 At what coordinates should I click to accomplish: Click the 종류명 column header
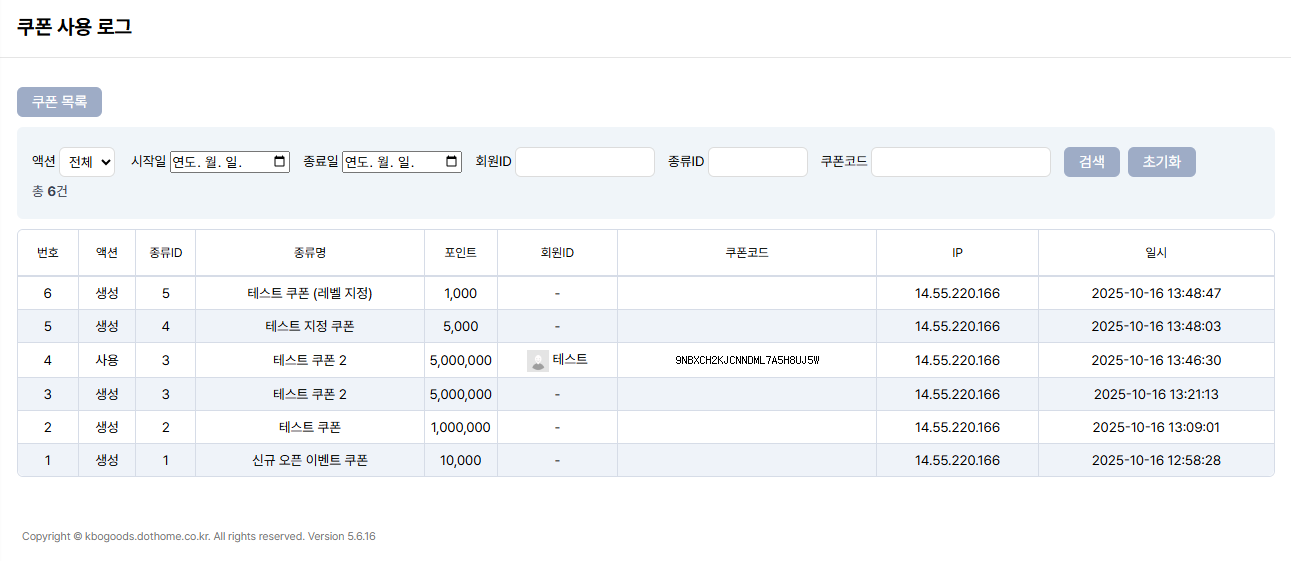[x=309, y=253]
